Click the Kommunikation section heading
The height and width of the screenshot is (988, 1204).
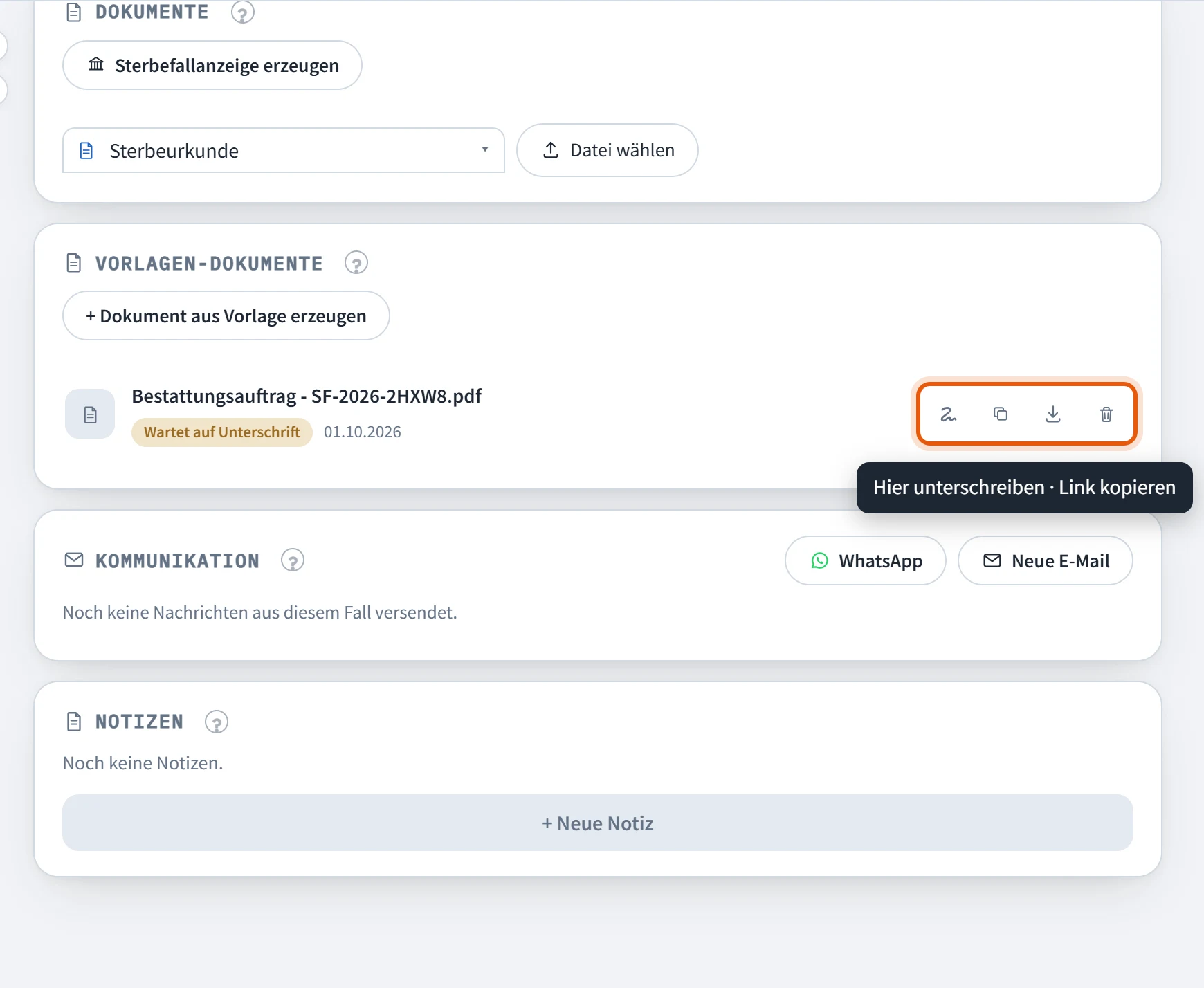pyautogui.click(x=177, y=560)
